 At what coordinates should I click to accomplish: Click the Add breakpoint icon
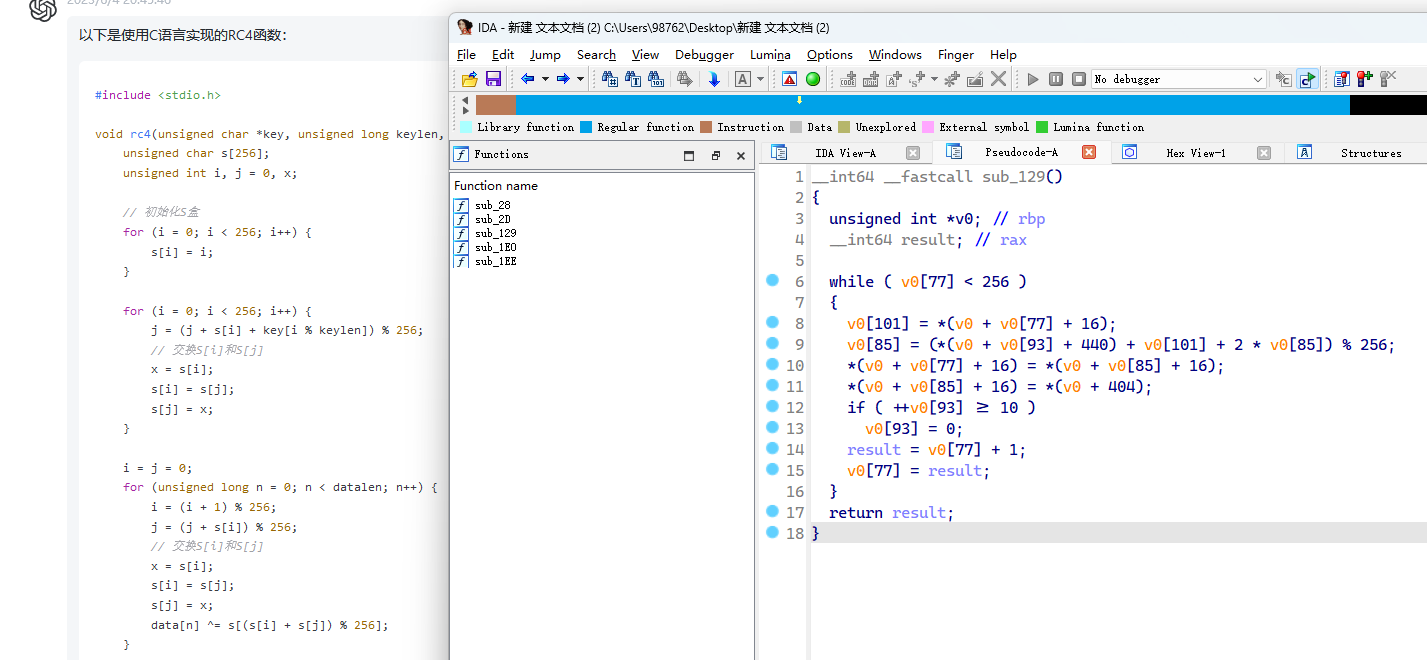[1366, 79]
